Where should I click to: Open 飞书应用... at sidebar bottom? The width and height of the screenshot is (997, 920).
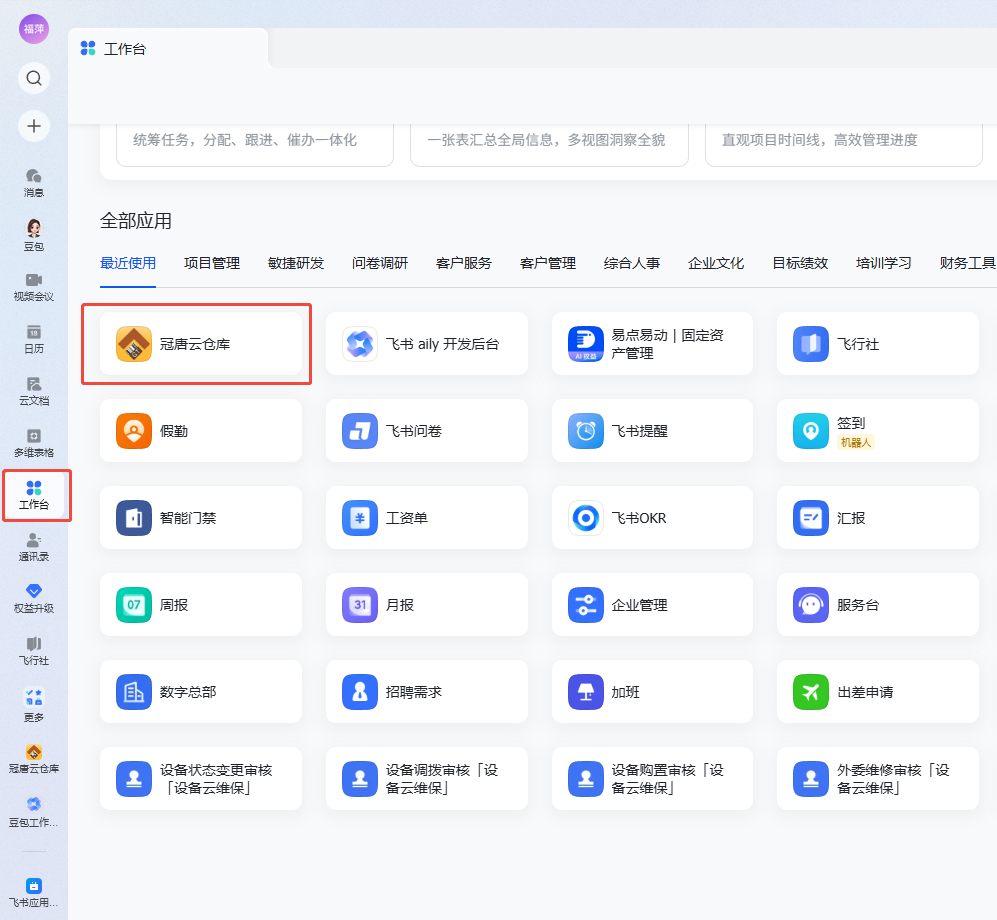tap(34, 893)
